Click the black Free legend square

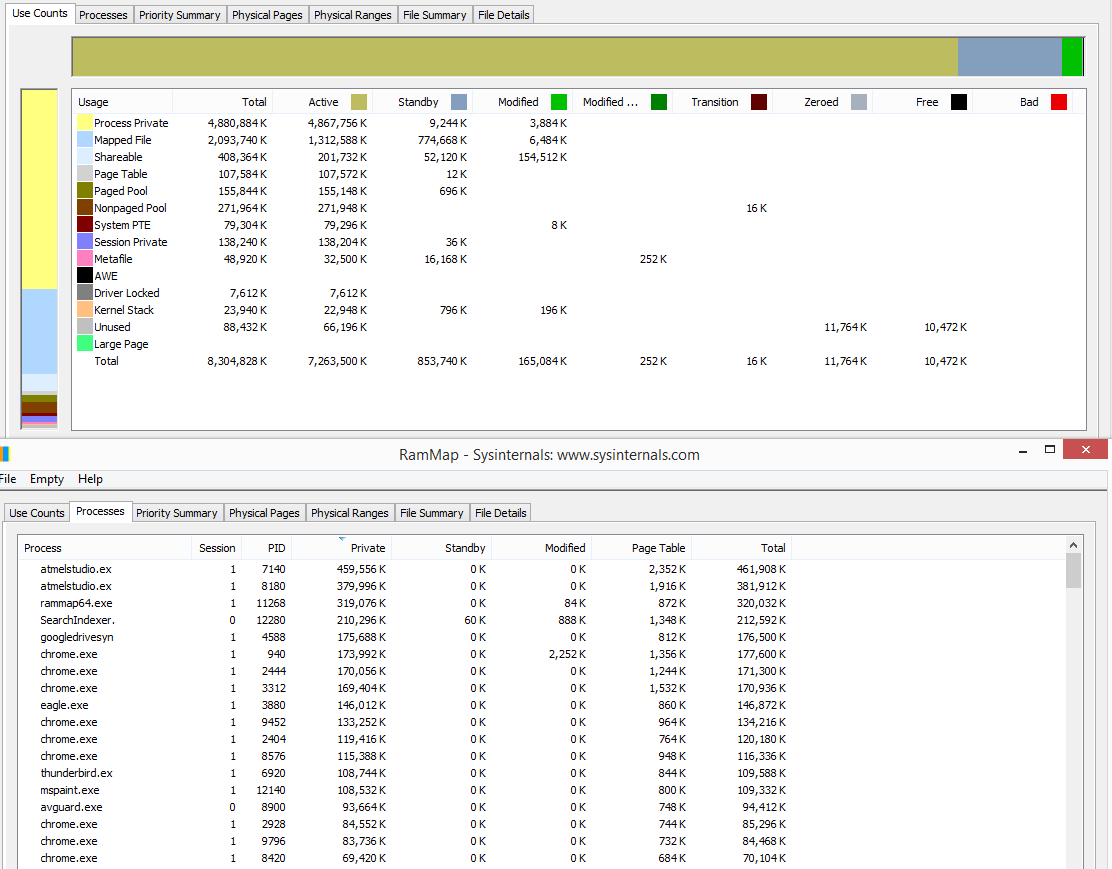pyautogui.click(x=957, y=102)
